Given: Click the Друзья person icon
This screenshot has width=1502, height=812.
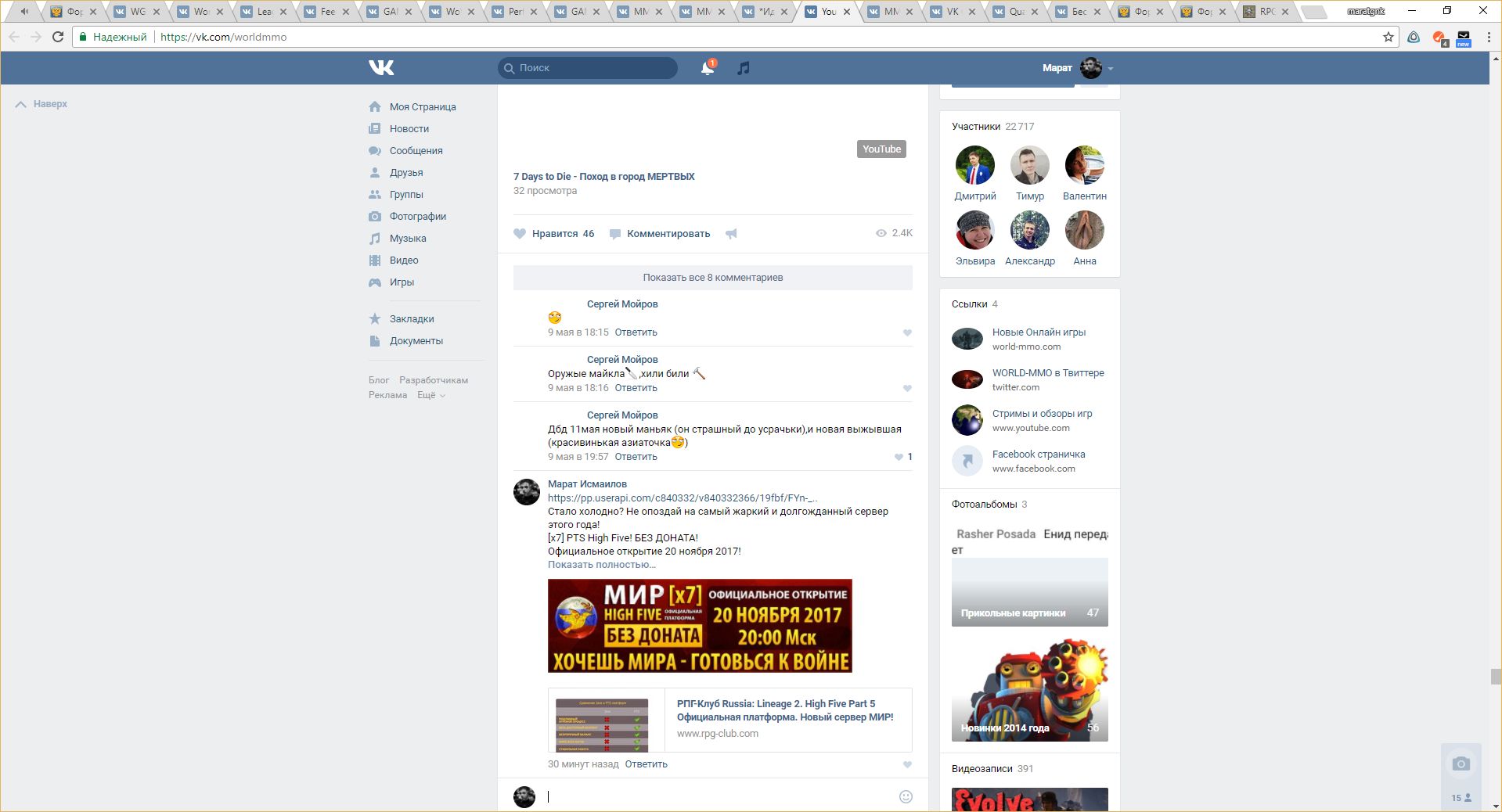Looking at the screenshot, I should [x=375, y=173].
